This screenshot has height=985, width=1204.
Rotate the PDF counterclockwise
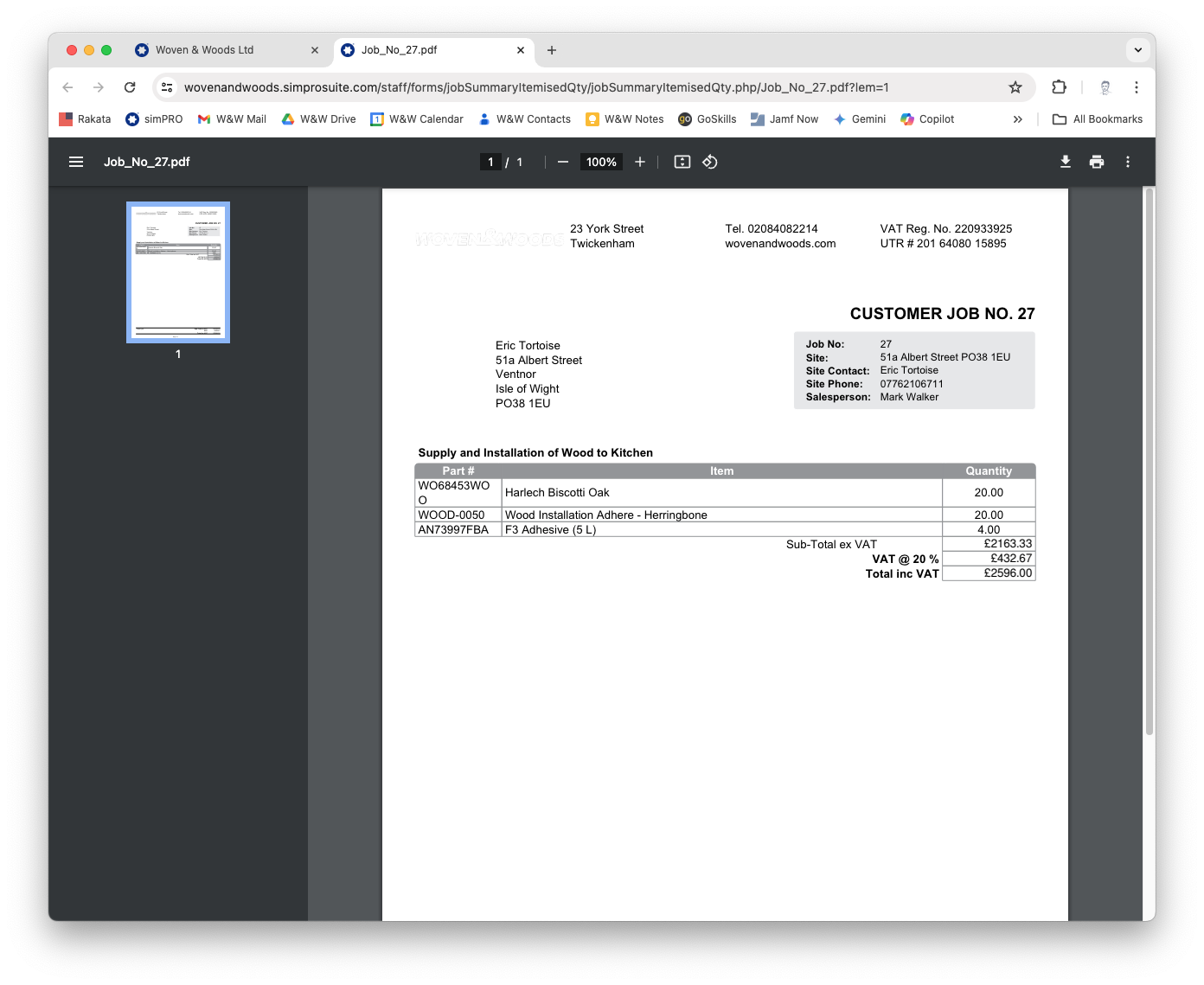pyautogui.click(x=710, y=162)
